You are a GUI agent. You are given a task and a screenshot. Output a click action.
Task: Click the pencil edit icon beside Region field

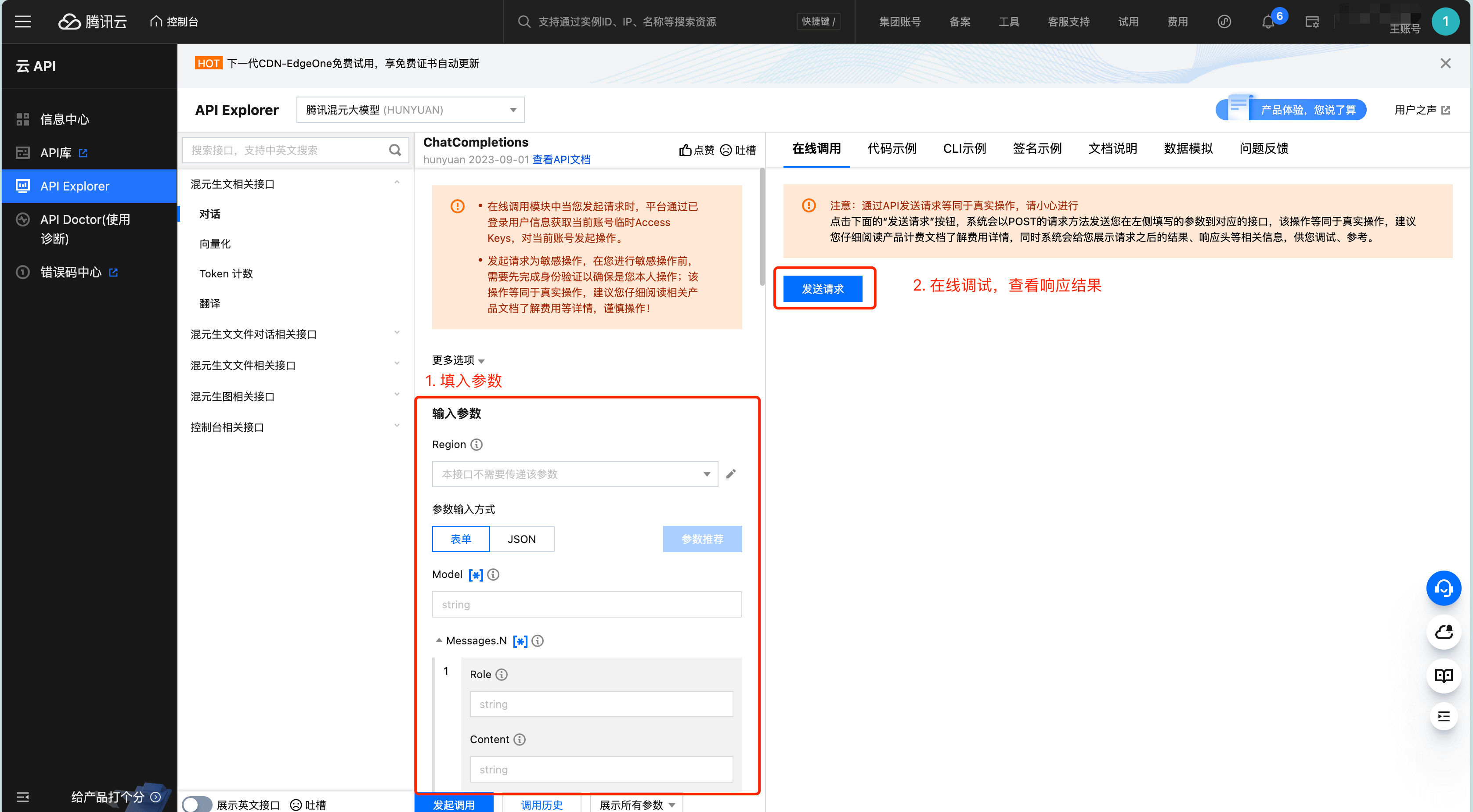point(731,474)
